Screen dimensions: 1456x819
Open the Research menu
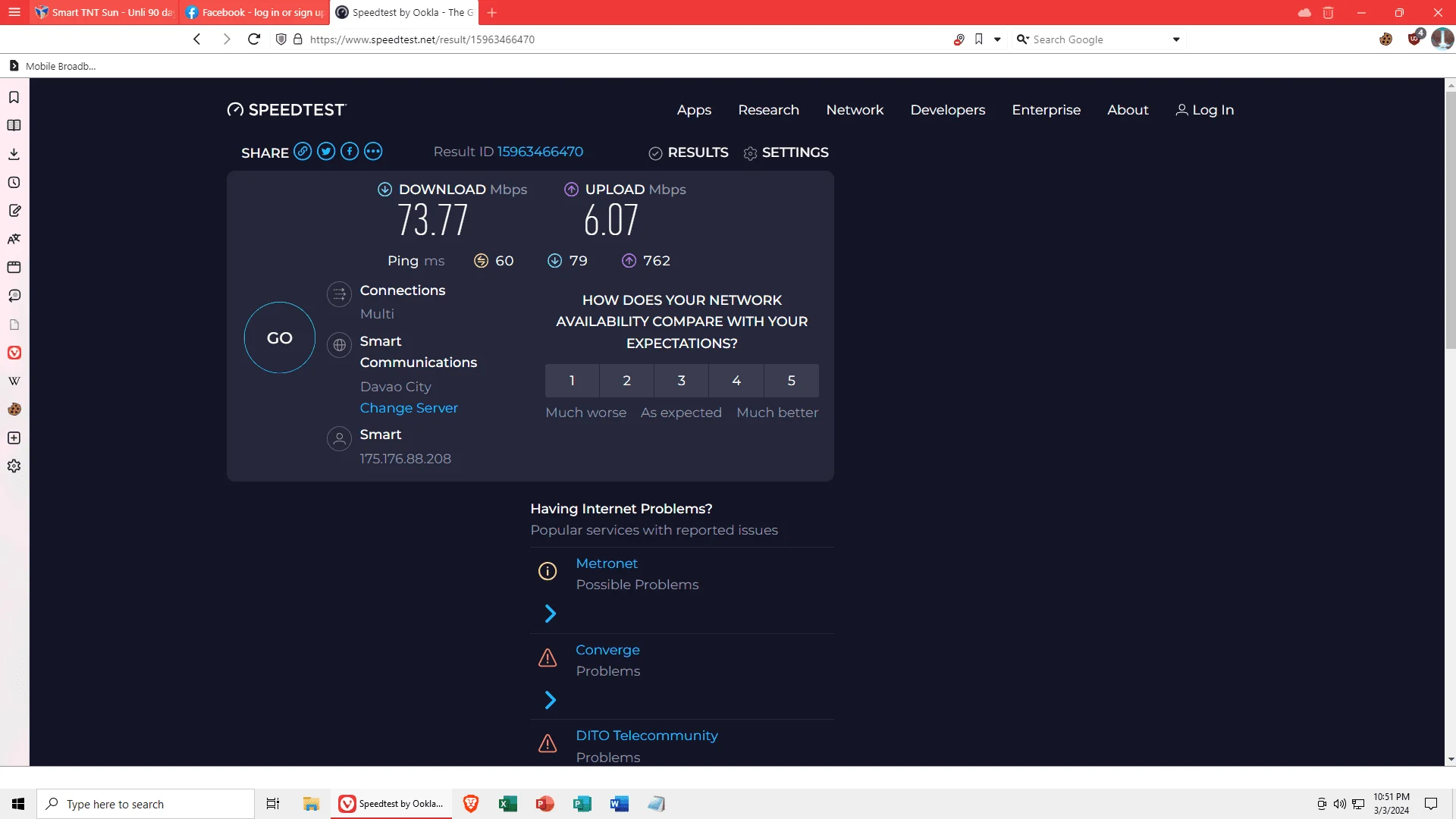coord(768,110)
